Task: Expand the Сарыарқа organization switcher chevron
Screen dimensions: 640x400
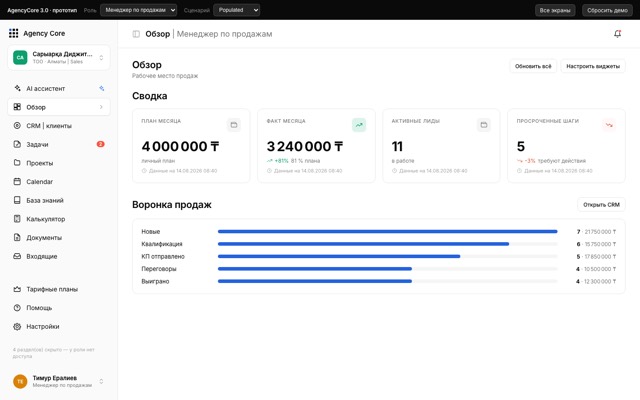Action: pyautogui.click(x=101, y=58)
